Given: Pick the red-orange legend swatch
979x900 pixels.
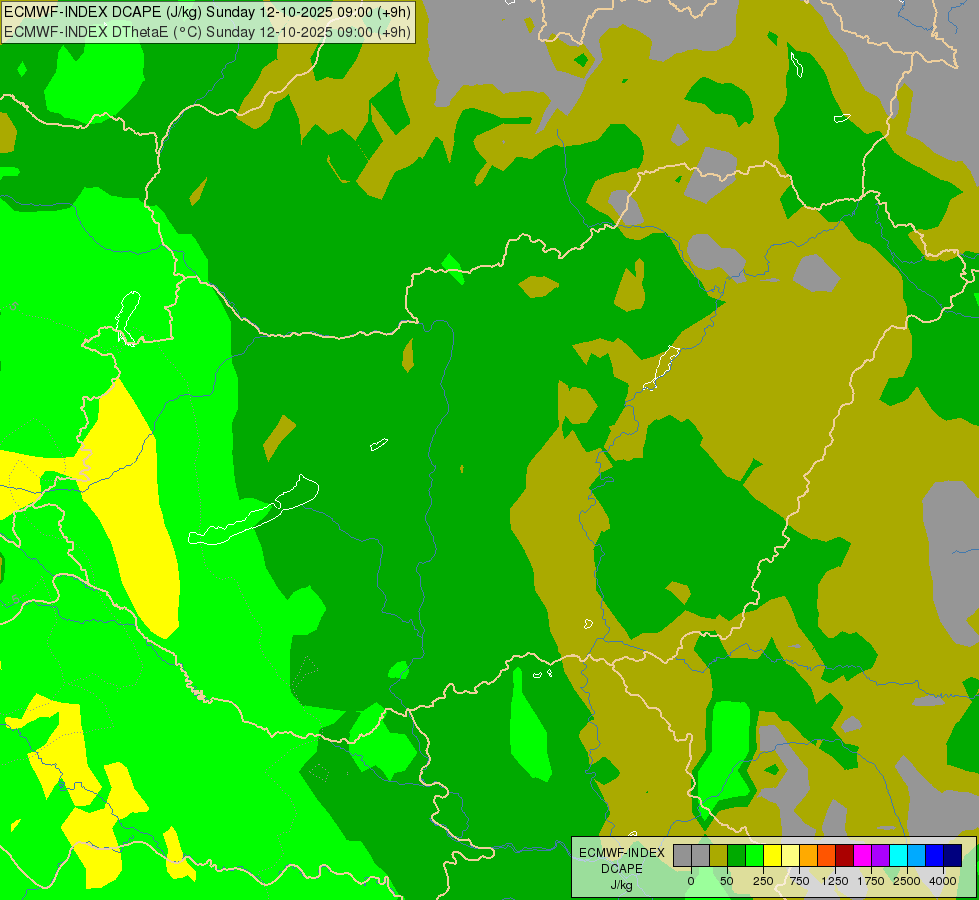Looking at the screenshot, I should (x=826, y=855).
